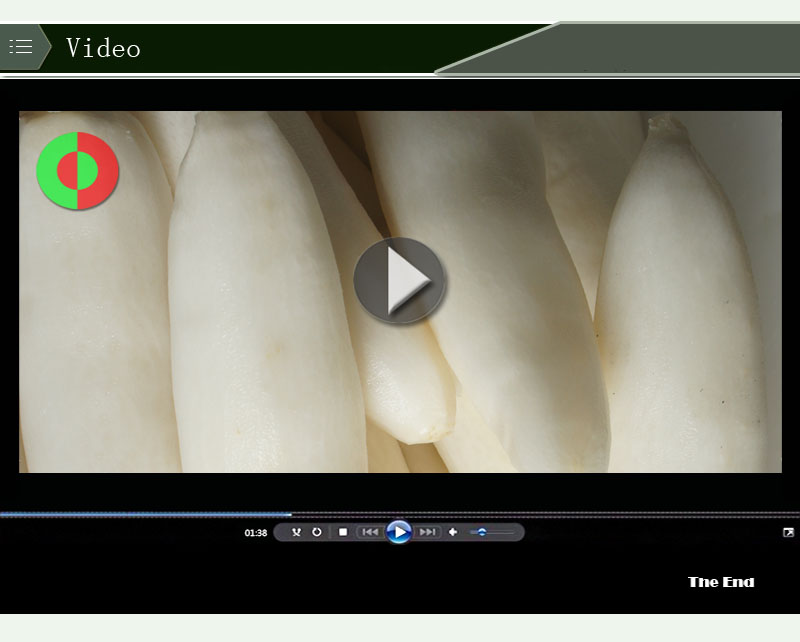Viewport: 800px width, 642px height.
Task: Click 'The End' text
Action: (x=721, y=582)
